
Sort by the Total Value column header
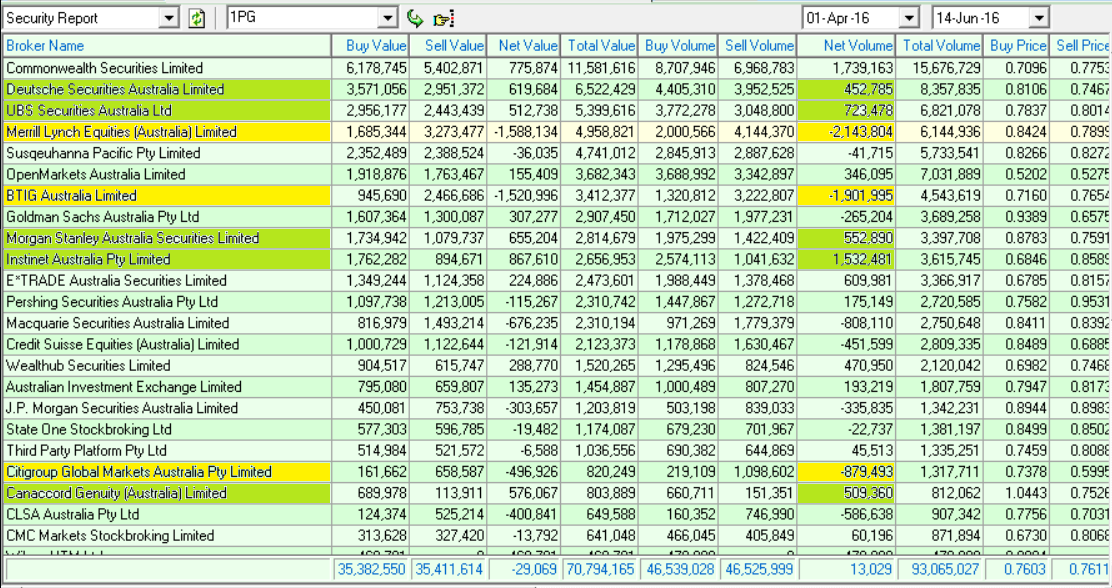point(599,46)
